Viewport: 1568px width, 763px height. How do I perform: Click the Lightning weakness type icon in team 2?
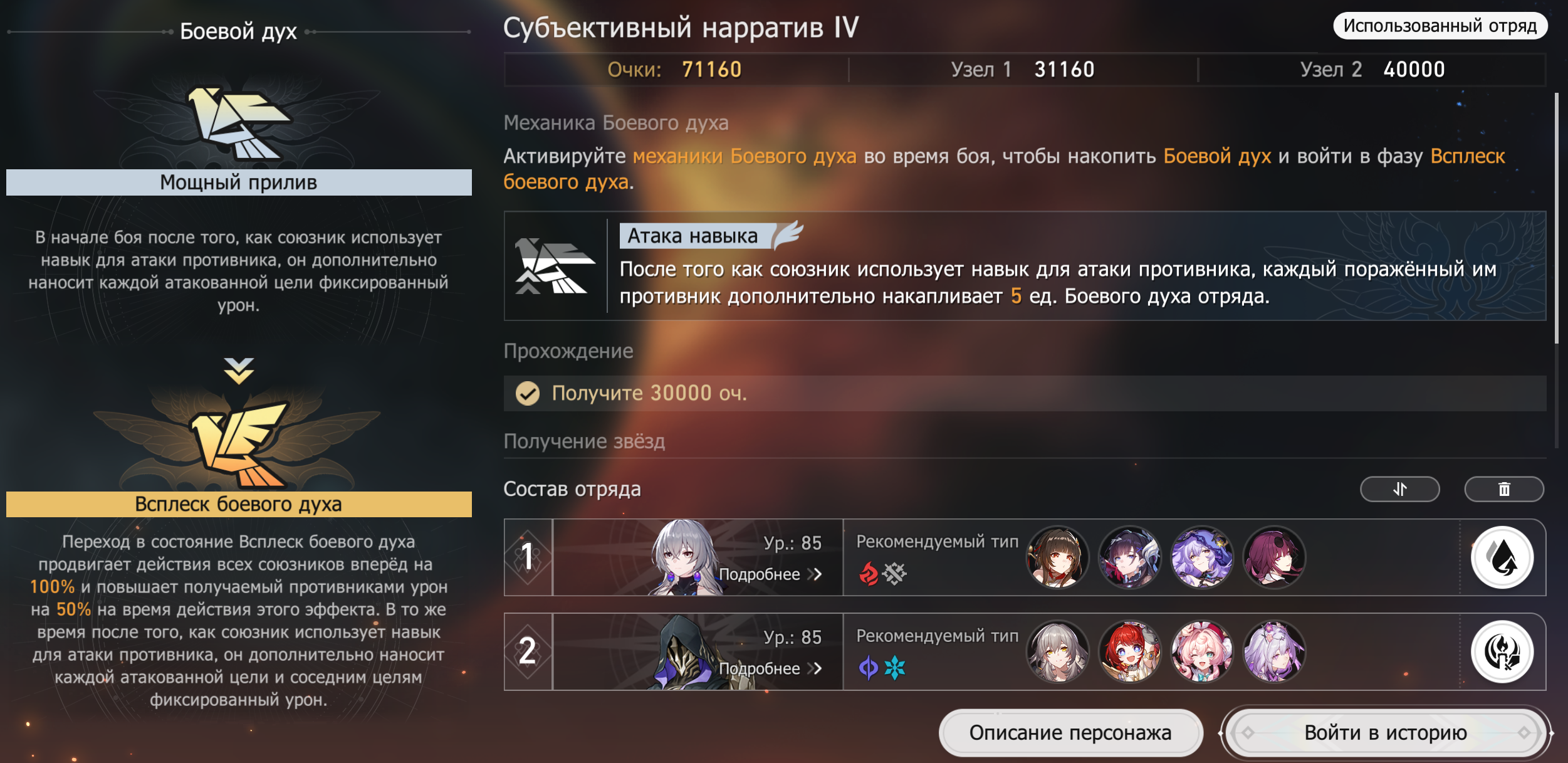tap(868, 668)
